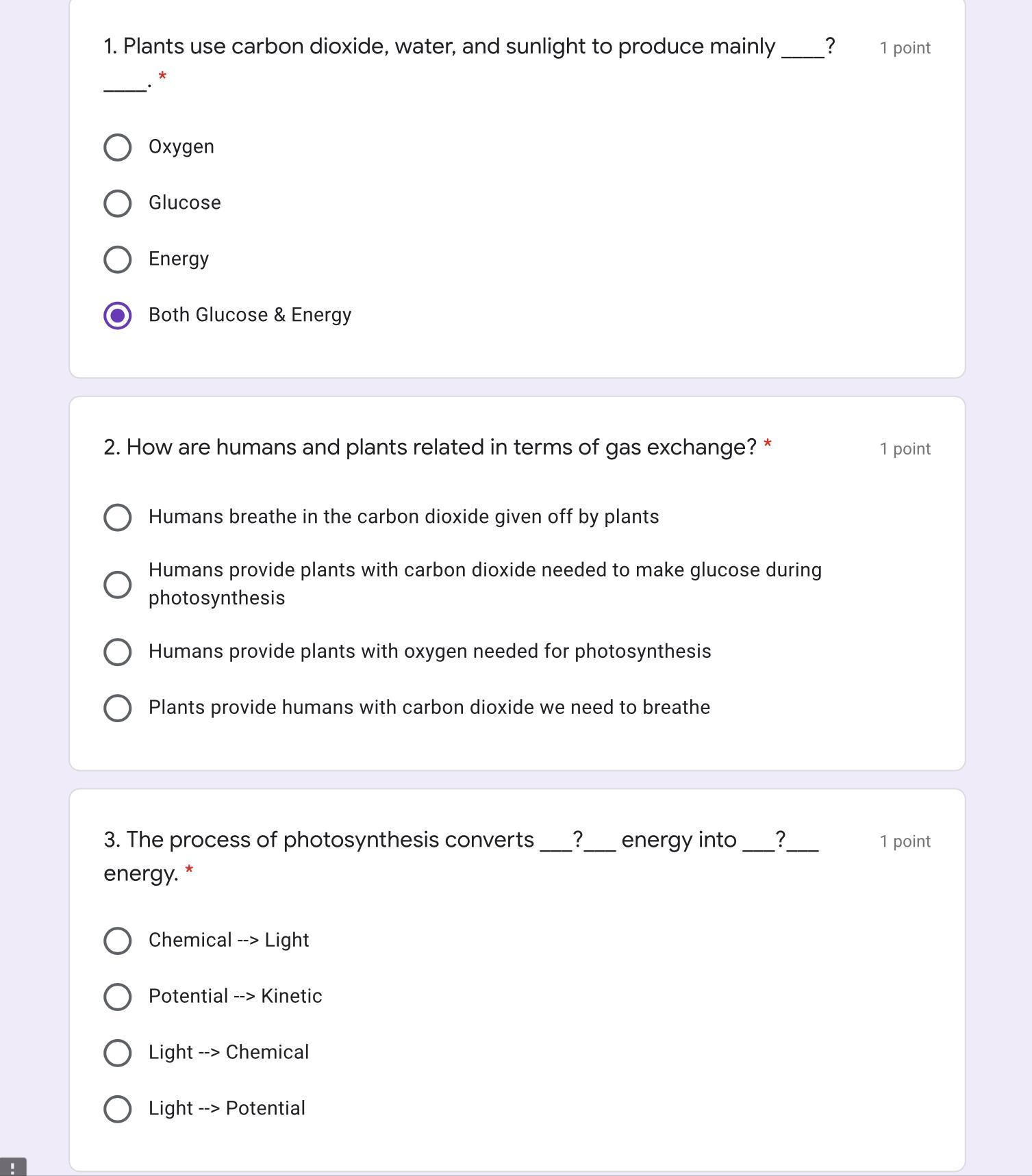Image resolution: width=1032 pixels, height=1176 pixels.
Task: Choose 'Humans provide plants with carbon dioxide' answer
Action: click(117, 585)
